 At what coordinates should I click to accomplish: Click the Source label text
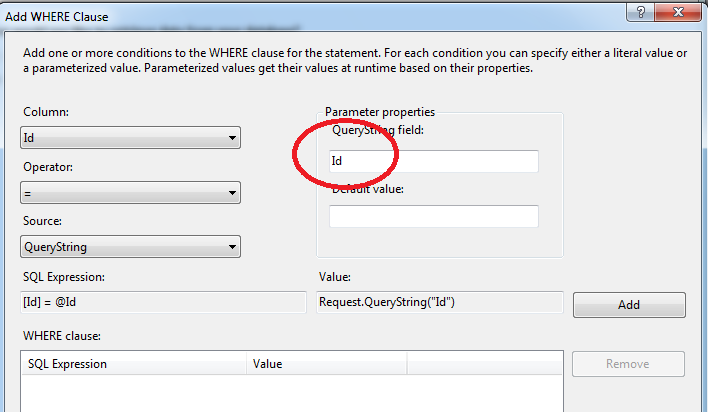point(44,220)
